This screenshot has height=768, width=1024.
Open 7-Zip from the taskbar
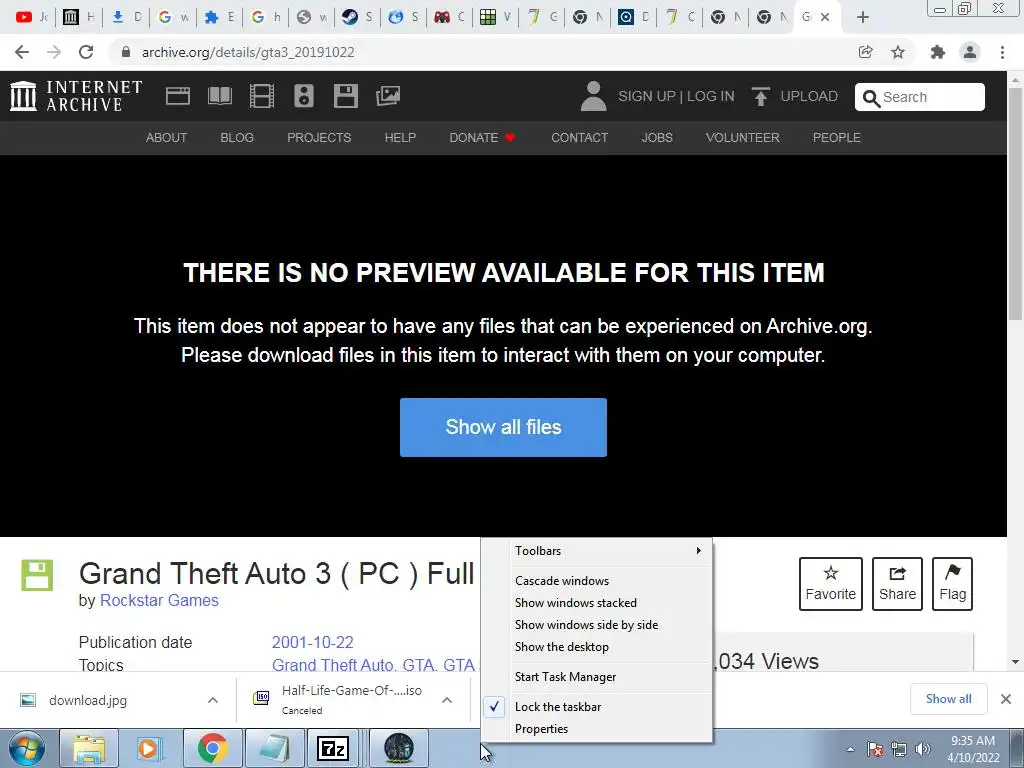pos(333,748)
